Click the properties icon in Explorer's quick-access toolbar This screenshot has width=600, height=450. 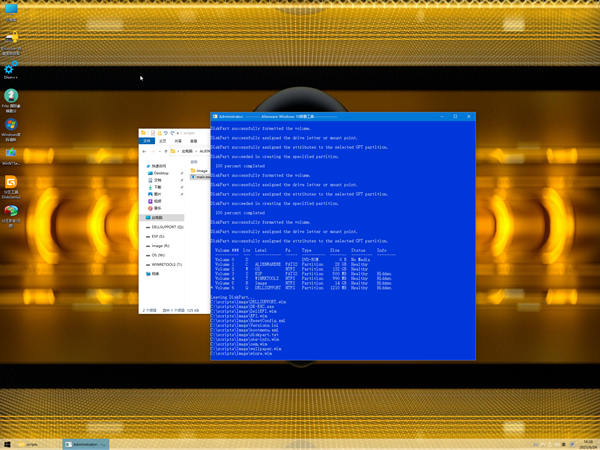153,133
